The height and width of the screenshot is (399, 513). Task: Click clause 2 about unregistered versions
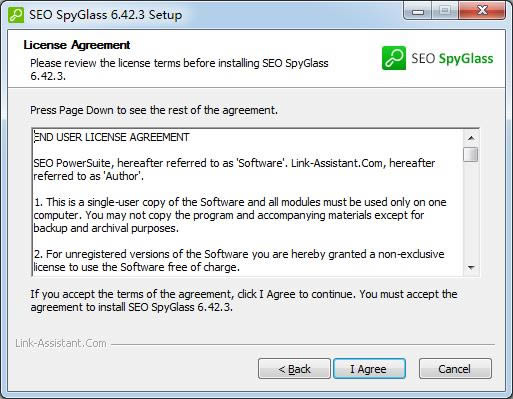(x=239, y=261)
